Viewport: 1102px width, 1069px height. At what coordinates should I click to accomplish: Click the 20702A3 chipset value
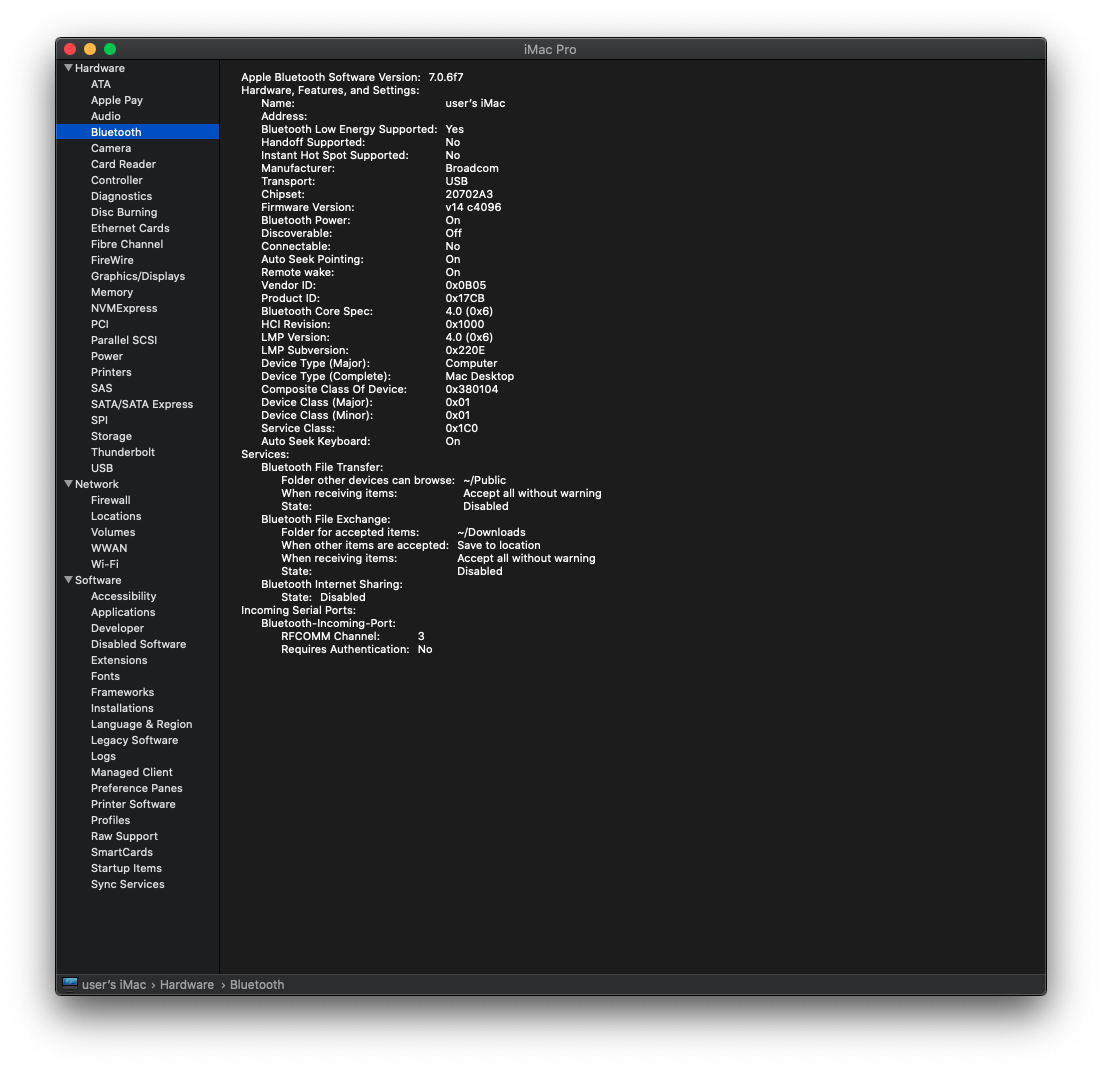(x=469, y=194)
